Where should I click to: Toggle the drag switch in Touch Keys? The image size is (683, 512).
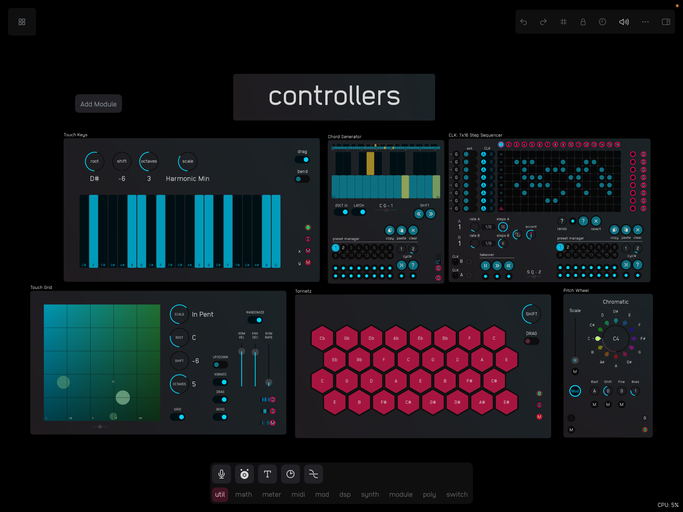pyautogui.click(x=302, y=160)
